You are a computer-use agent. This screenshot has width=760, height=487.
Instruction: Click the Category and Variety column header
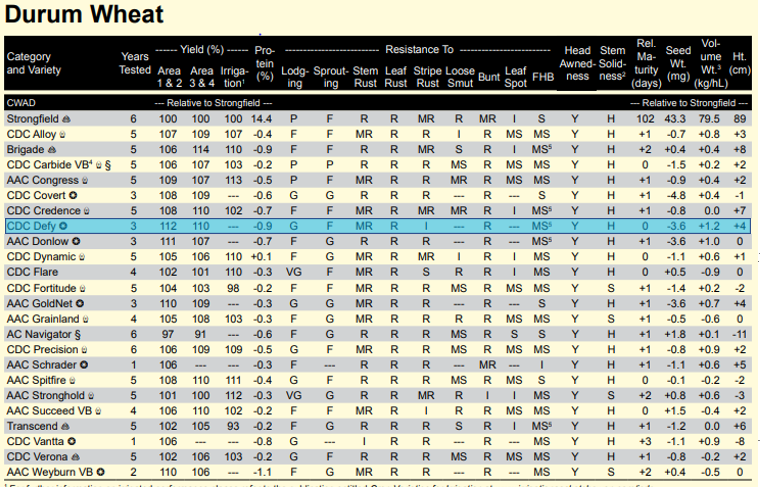click(34, 63)
